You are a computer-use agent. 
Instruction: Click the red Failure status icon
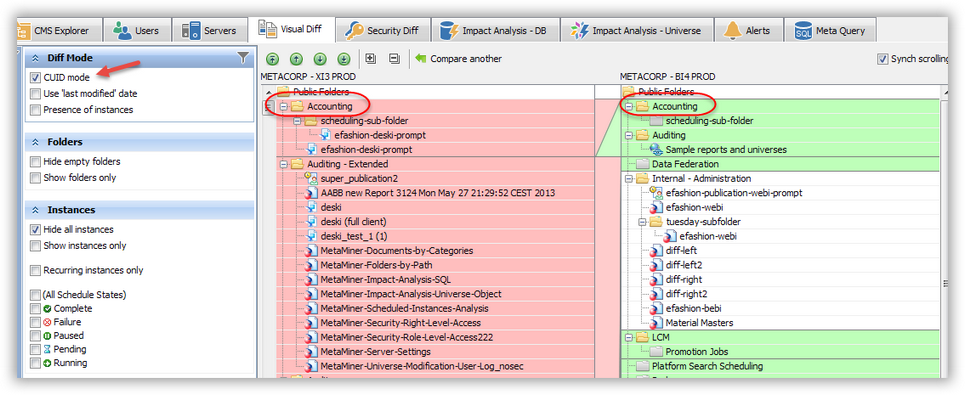(47, 322)
